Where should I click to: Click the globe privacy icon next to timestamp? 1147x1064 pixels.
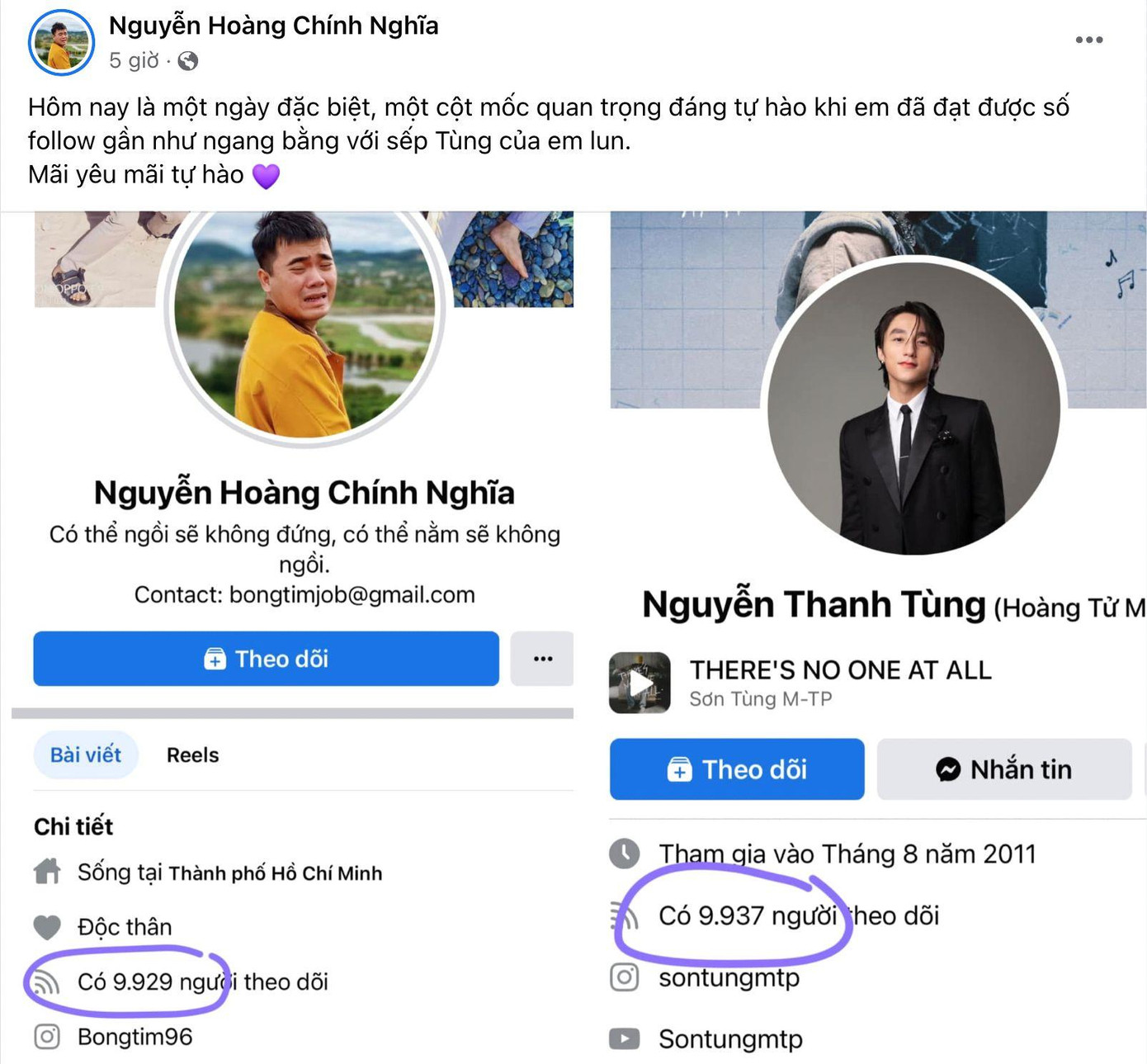click(x=187, y=59)
